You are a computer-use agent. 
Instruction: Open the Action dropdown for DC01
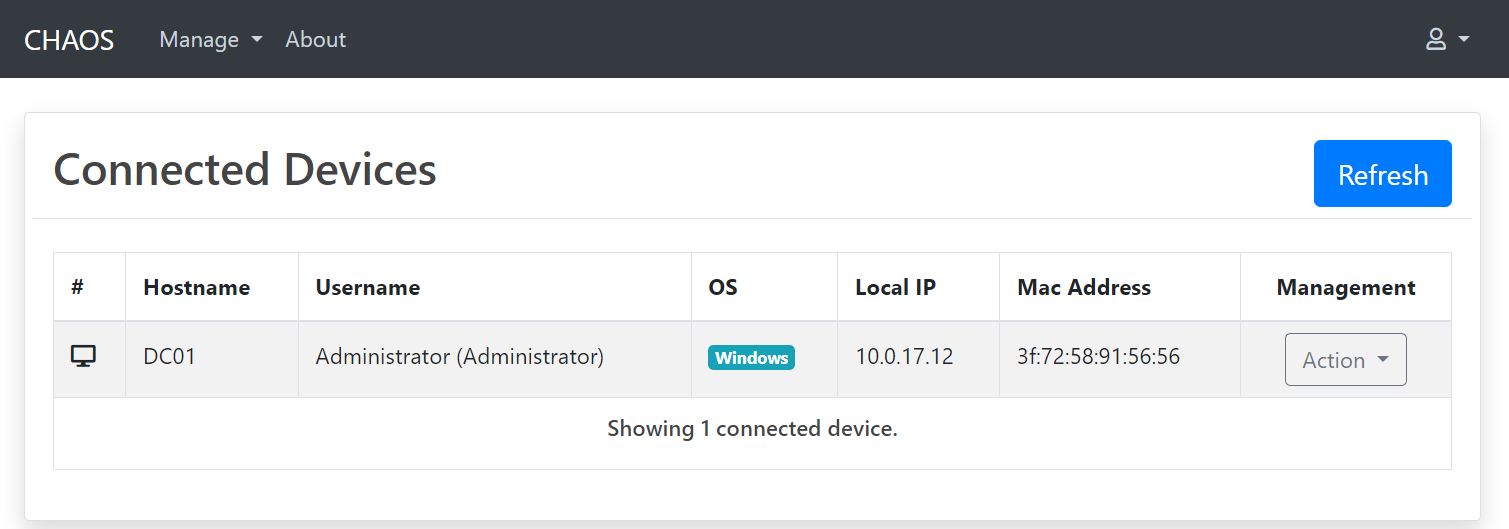pyautogui.click(x=1345, y=360)
